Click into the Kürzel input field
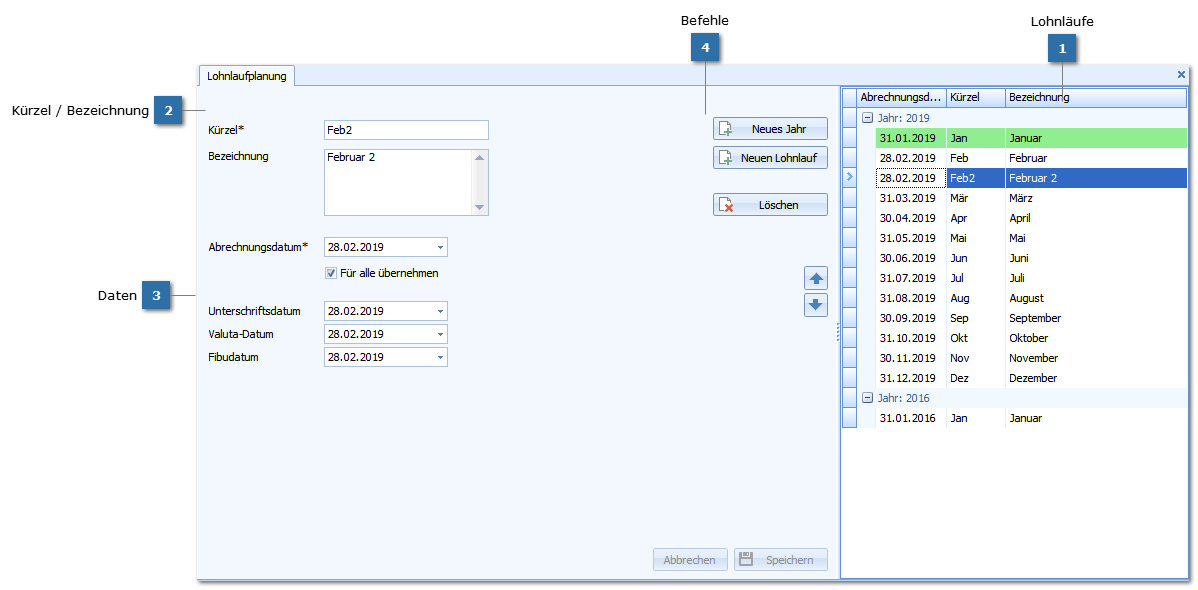The image size is (1198, 590). [x=405, y=130]
